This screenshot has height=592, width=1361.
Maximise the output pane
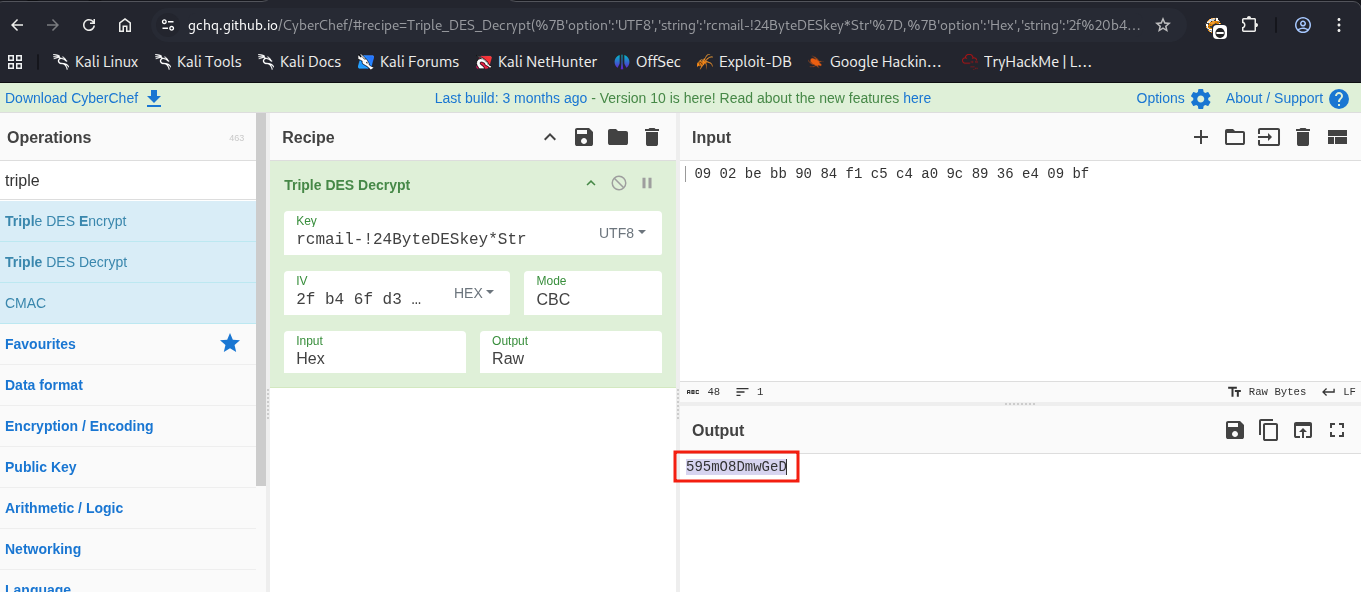(1337, 430)
